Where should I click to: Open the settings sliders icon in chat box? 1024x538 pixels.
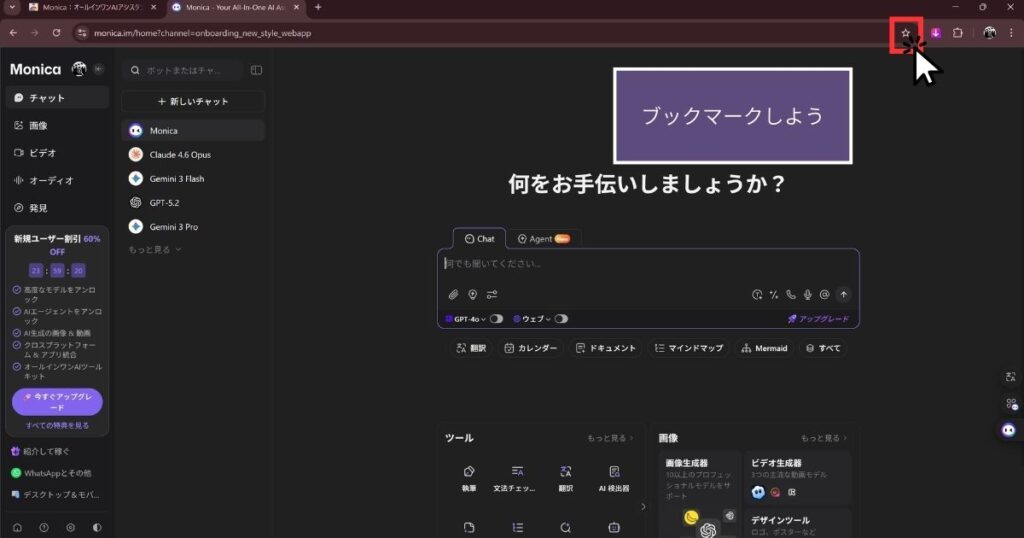click(492, 295)
